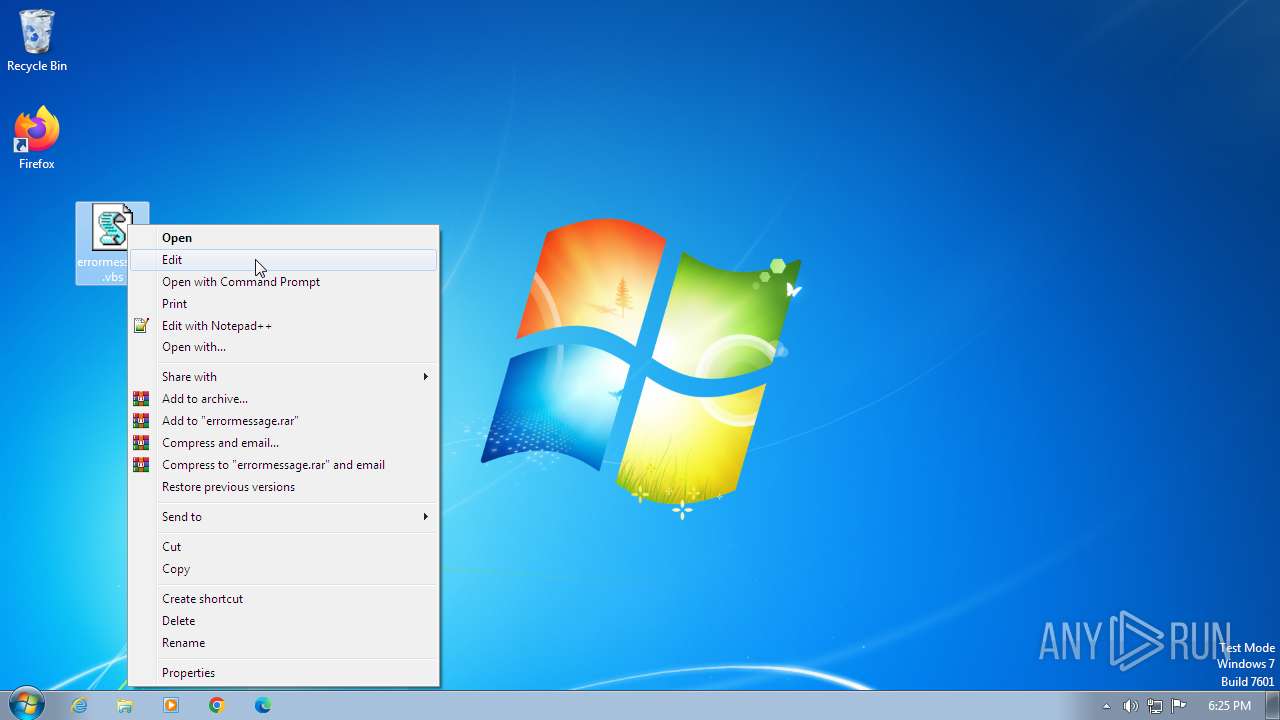Screen dimensions: 1280x720
Task: Select Restore previous versions
Action: coord(284,487)
